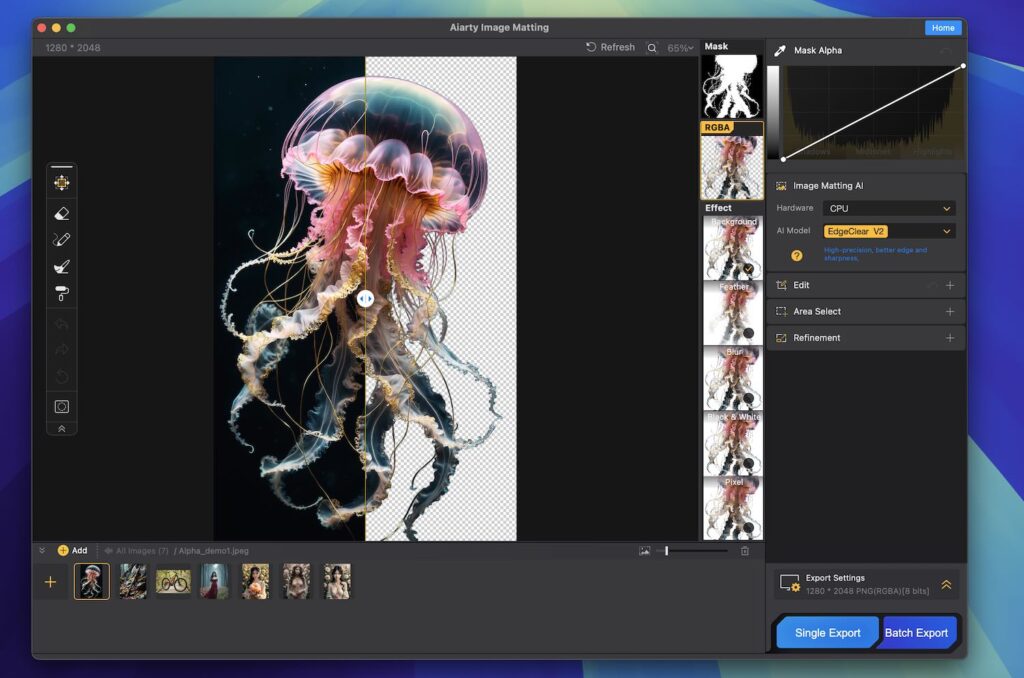Click the Single Export button
The width and height of the screenshot is (1024, 678).
point(827,633)
